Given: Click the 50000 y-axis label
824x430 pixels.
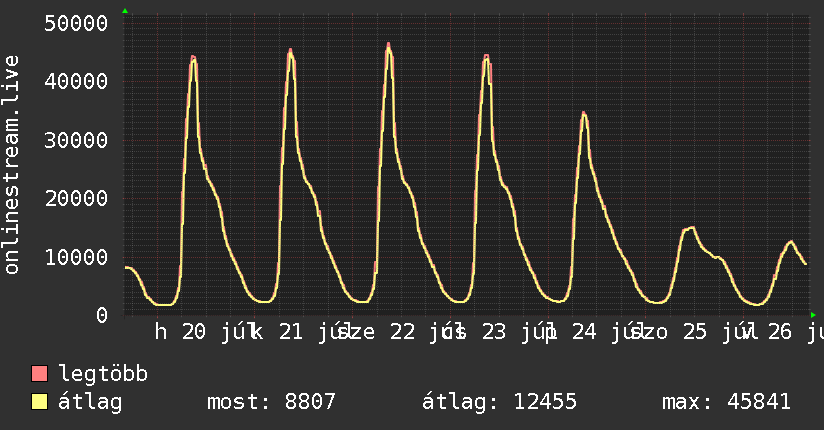Looking at the screenshot, I should 76,23.
